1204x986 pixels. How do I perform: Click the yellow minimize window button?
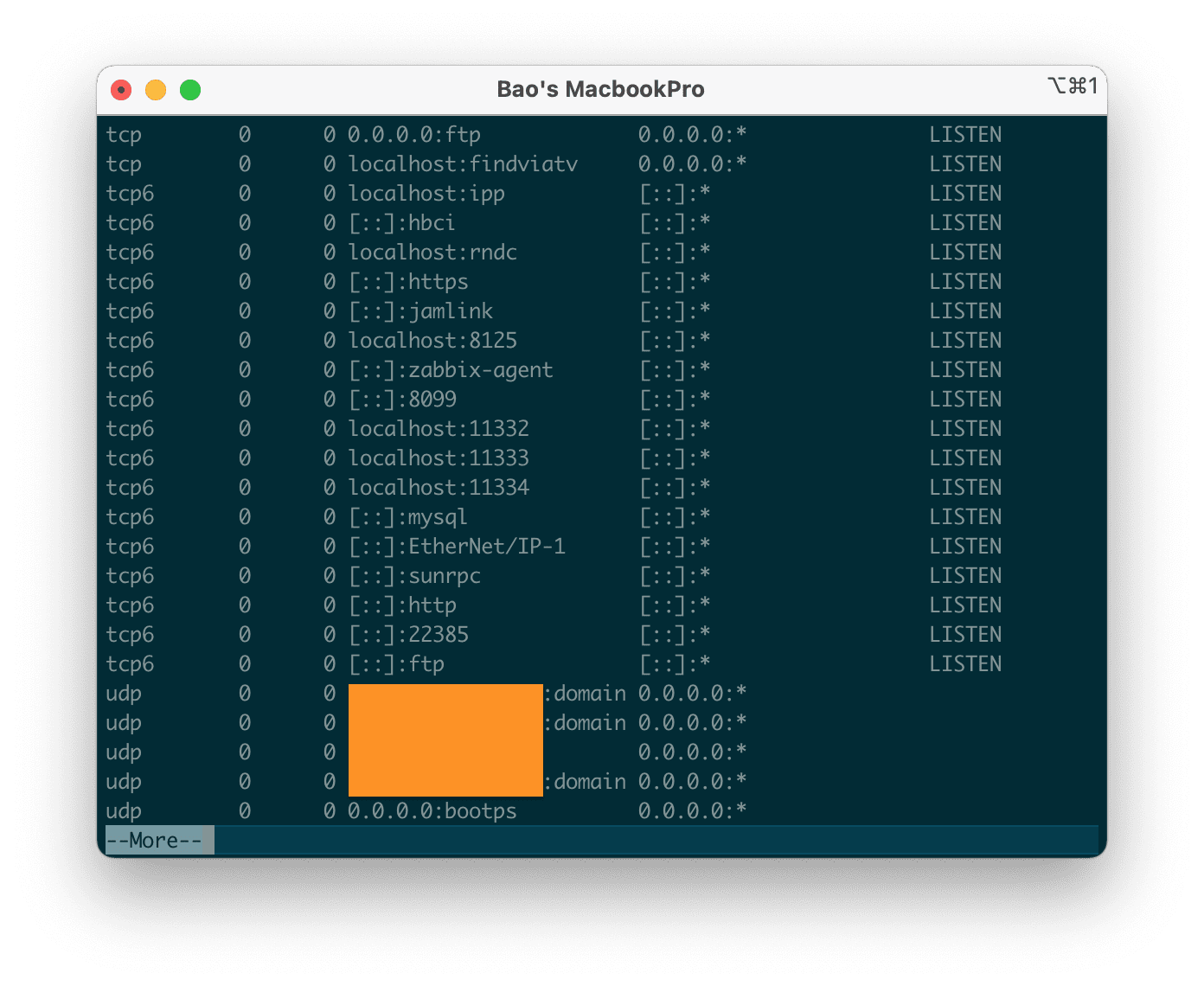pyautogui.click(x=155, y=89)
